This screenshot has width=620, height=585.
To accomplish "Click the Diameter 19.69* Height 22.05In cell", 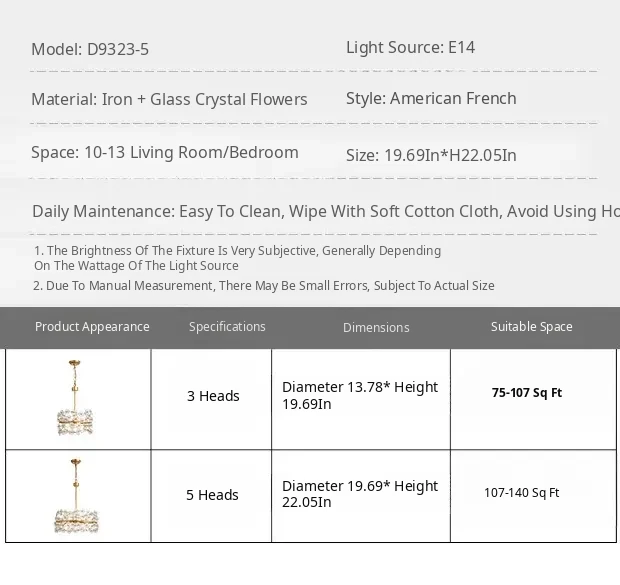I will tap(360, 494).
